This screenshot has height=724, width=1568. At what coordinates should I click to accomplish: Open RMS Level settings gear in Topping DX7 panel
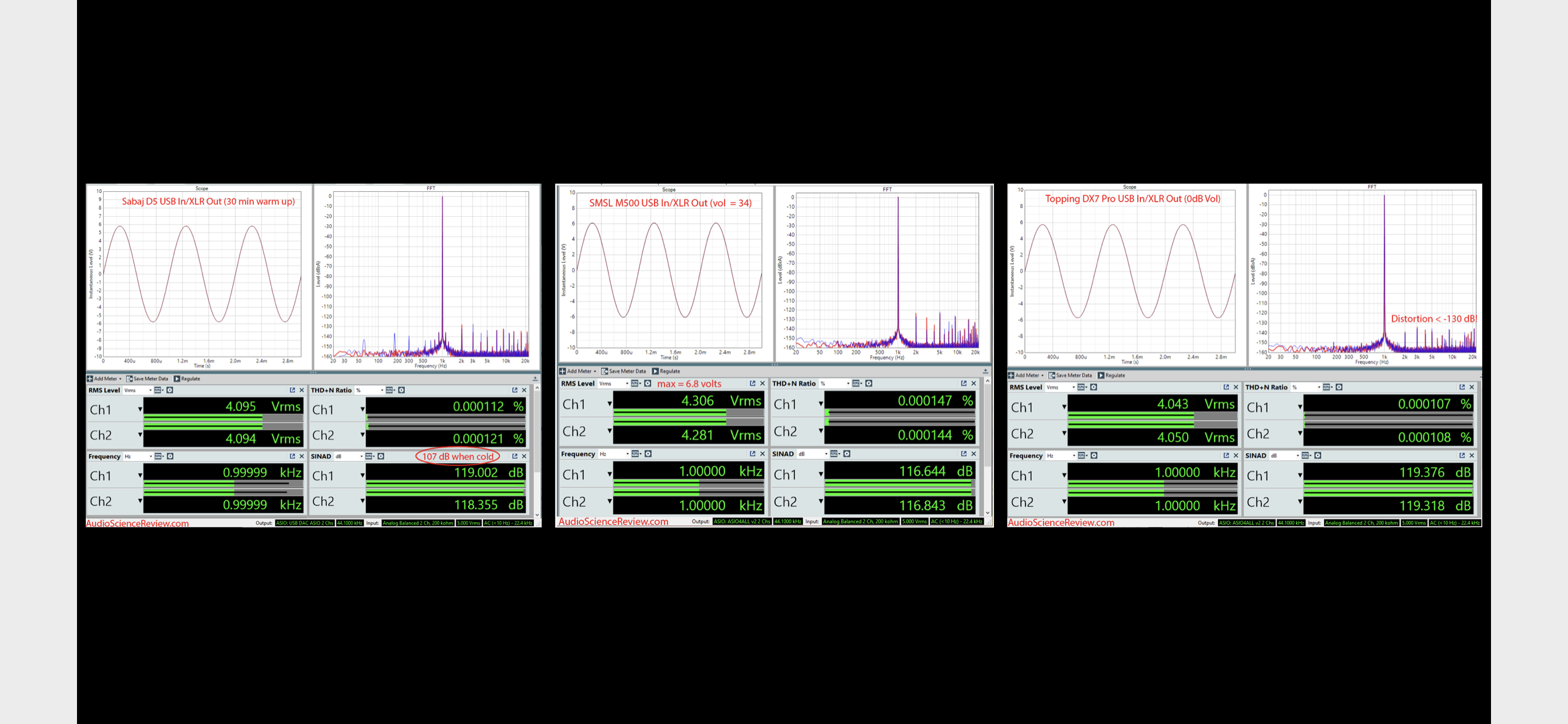(x=1094, y=387)
